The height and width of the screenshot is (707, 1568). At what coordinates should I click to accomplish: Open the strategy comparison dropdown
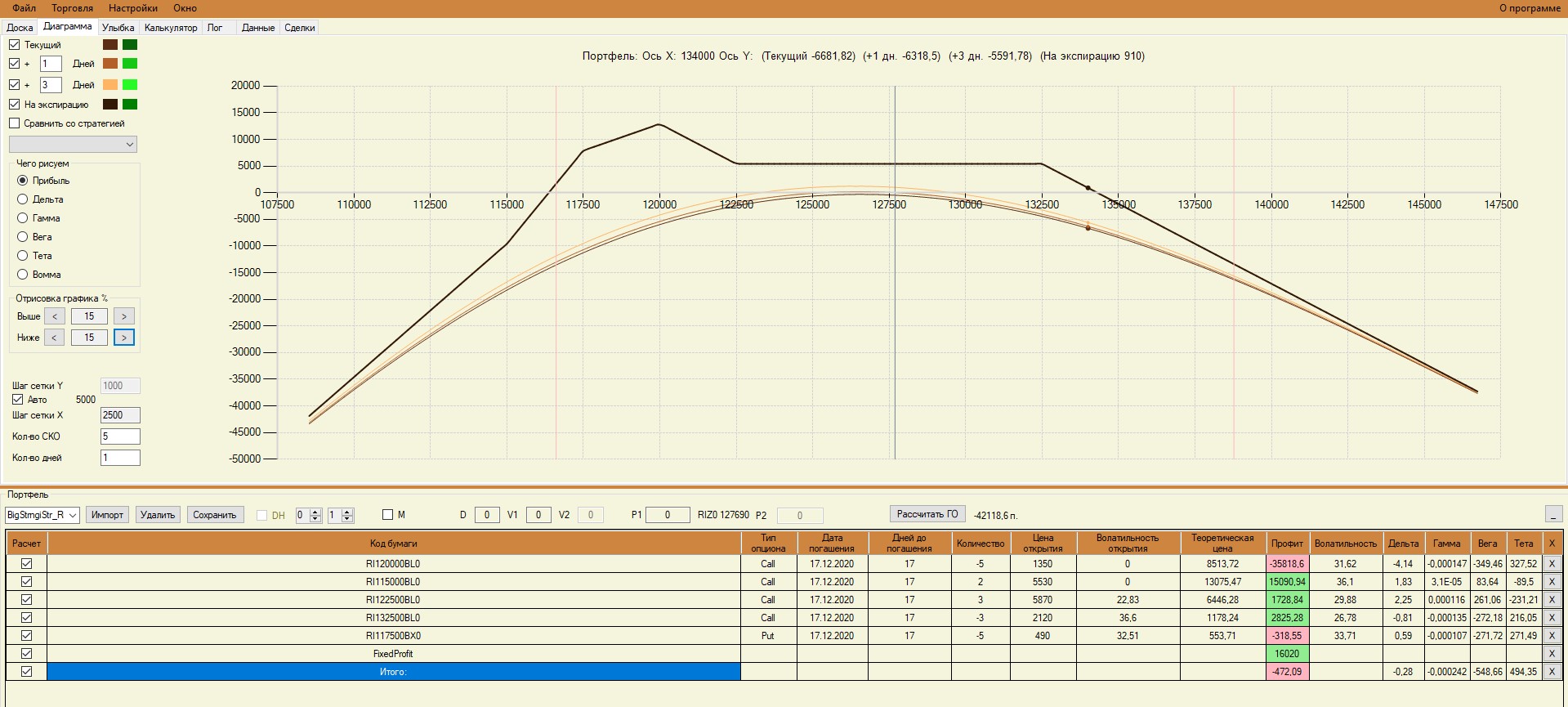tap(73, 145)
